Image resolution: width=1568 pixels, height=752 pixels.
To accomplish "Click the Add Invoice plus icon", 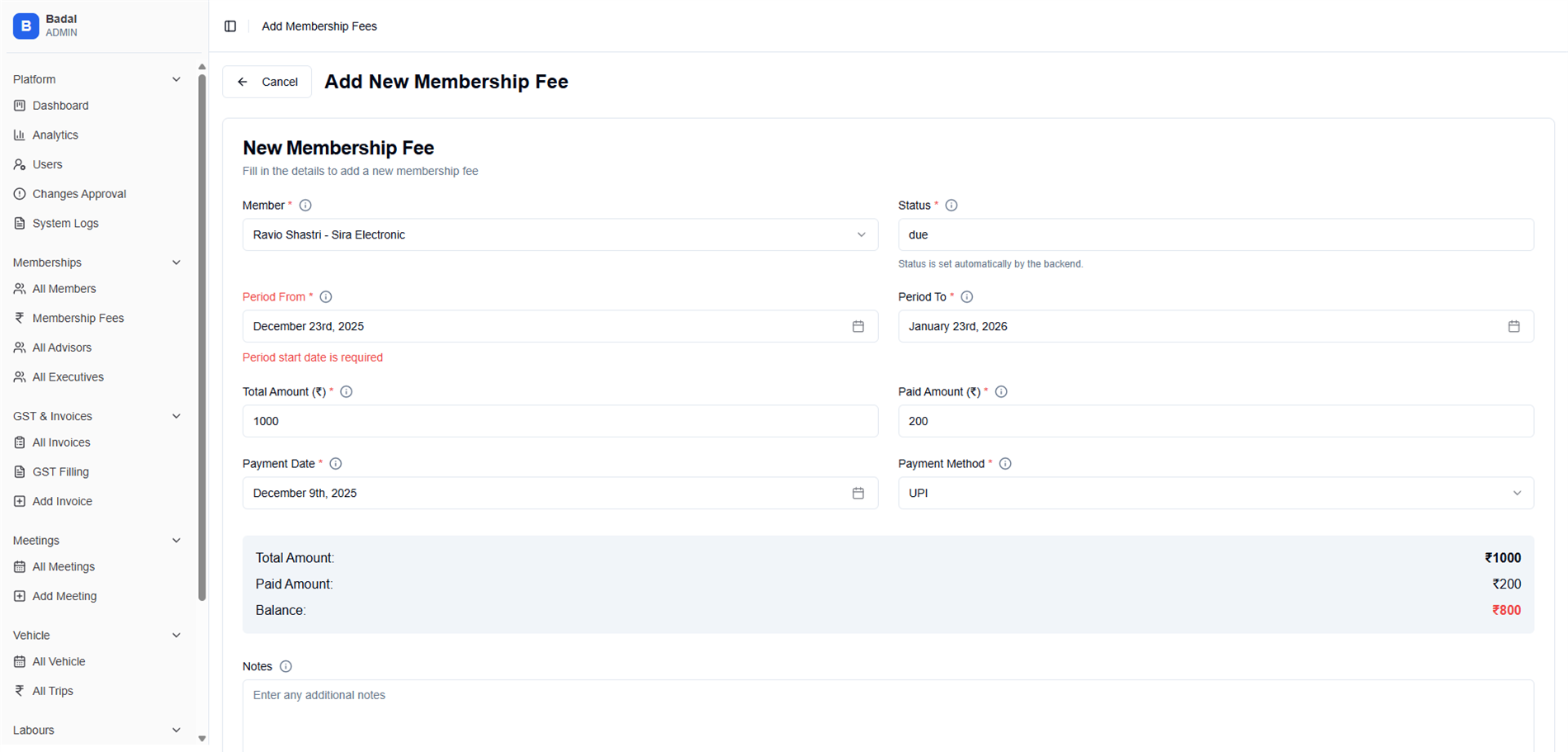I will coord(20,502).
